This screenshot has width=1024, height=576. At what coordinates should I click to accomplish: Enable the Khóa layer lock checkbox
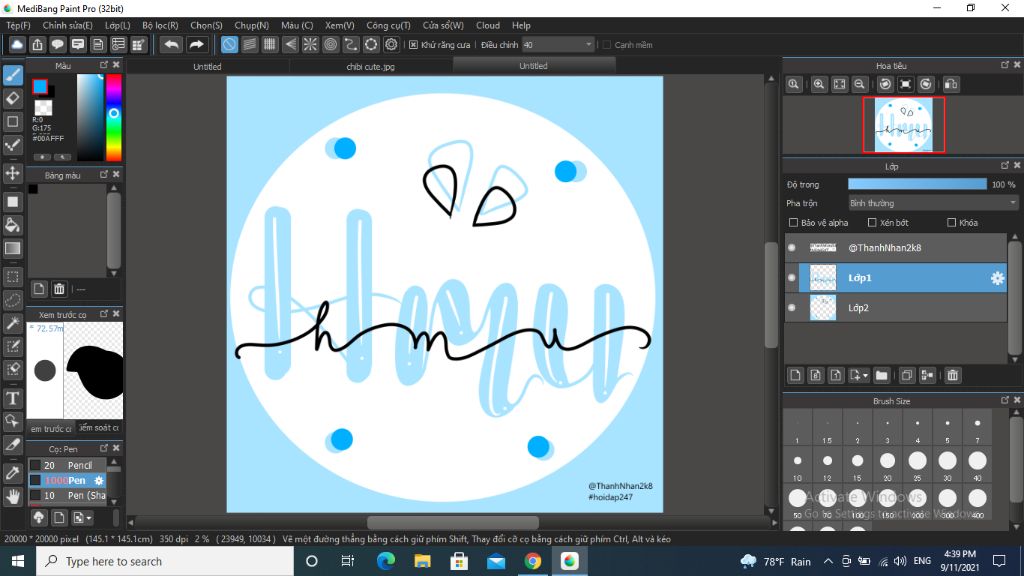coord(952,223)
